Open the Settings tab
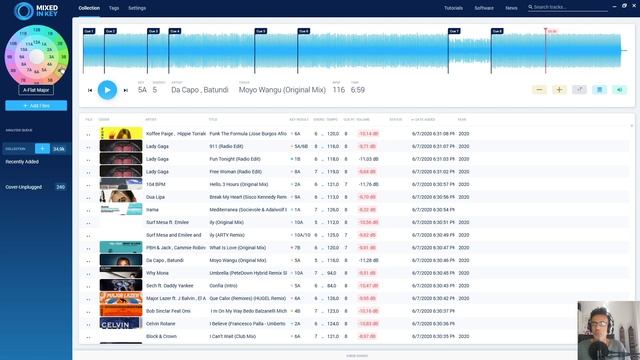The image size is (640, 360). (x=137, y=8)
